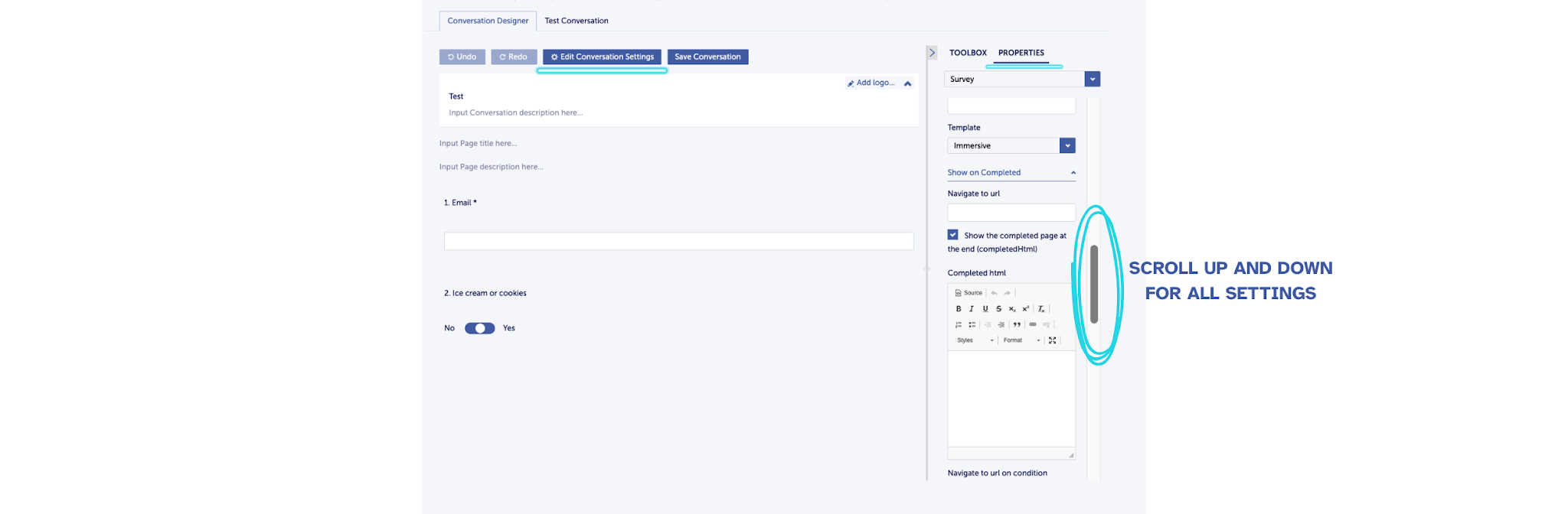Open the Template Immersive dropdown
This screenshot has width=1568, height=514.
[x=1011, y=145]
